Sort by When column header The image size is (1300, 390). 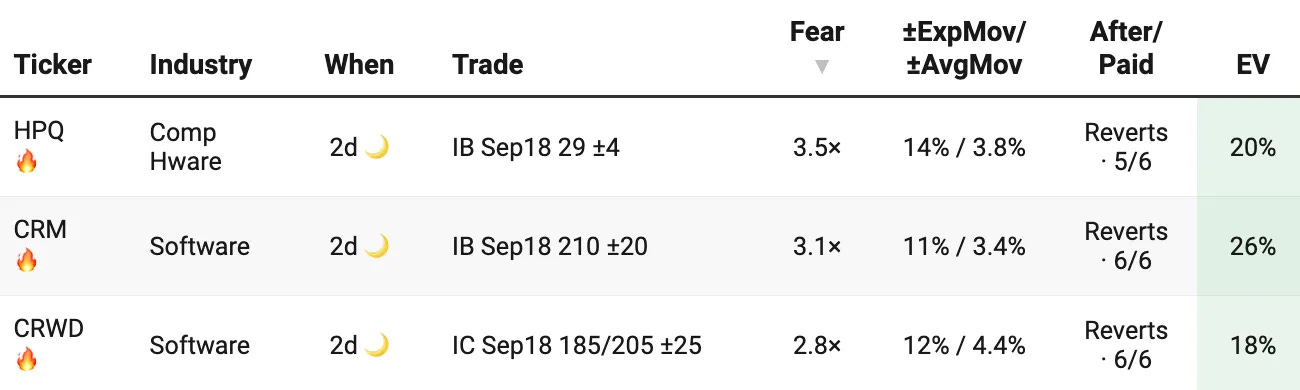tap(359, 65)
